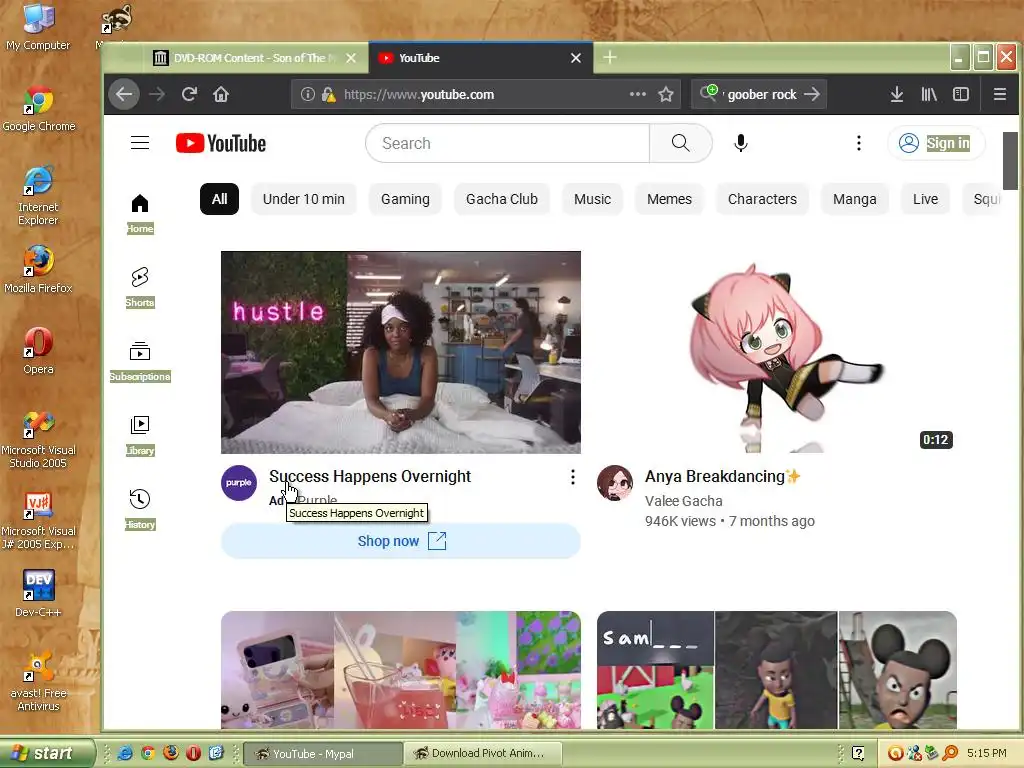1024x768 pixels.
Task: Select the Memes filter chip
Action: point(669,199)
